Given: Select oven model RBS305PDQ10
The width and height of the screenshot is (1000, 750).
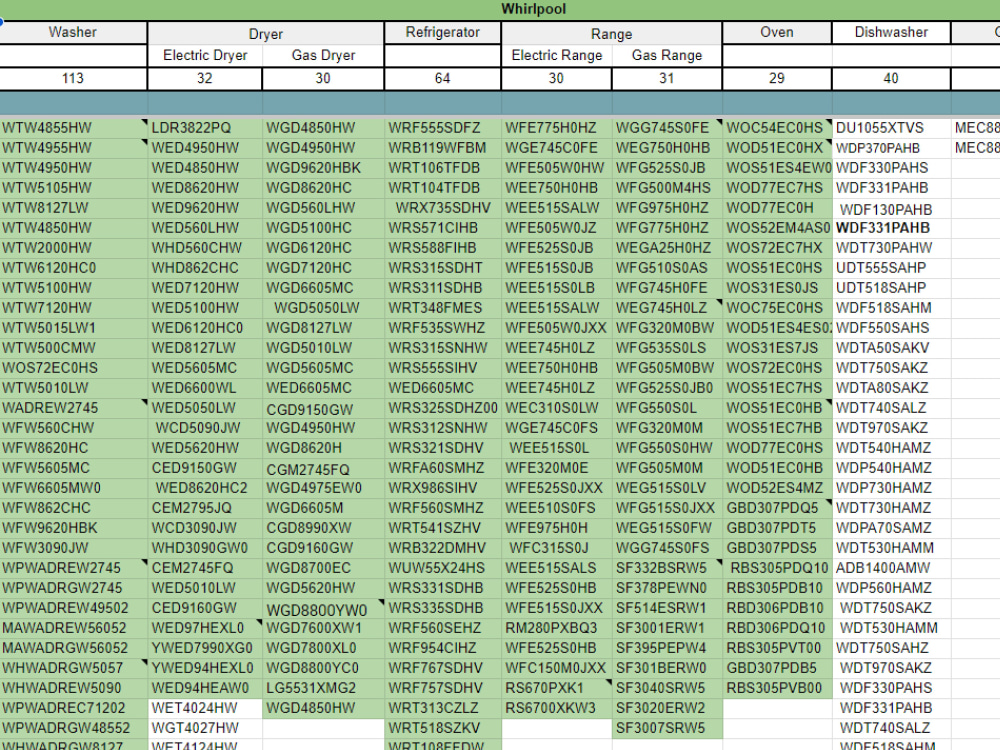Looking at the screenshot, I should 779,568.
